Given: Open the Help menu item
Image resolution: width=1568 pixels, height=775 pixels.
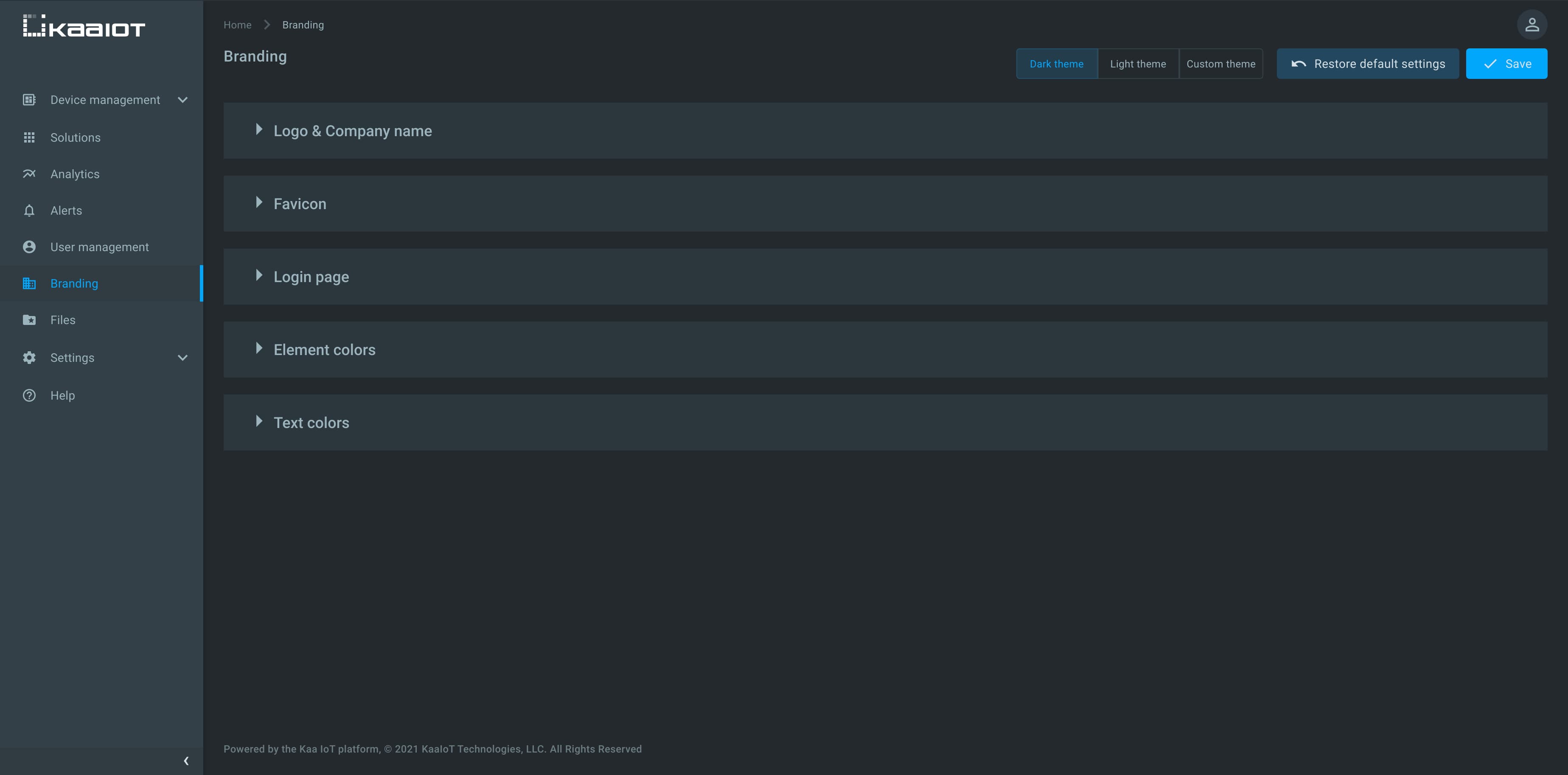Looking at the screenshot, I should pos(102,395).
